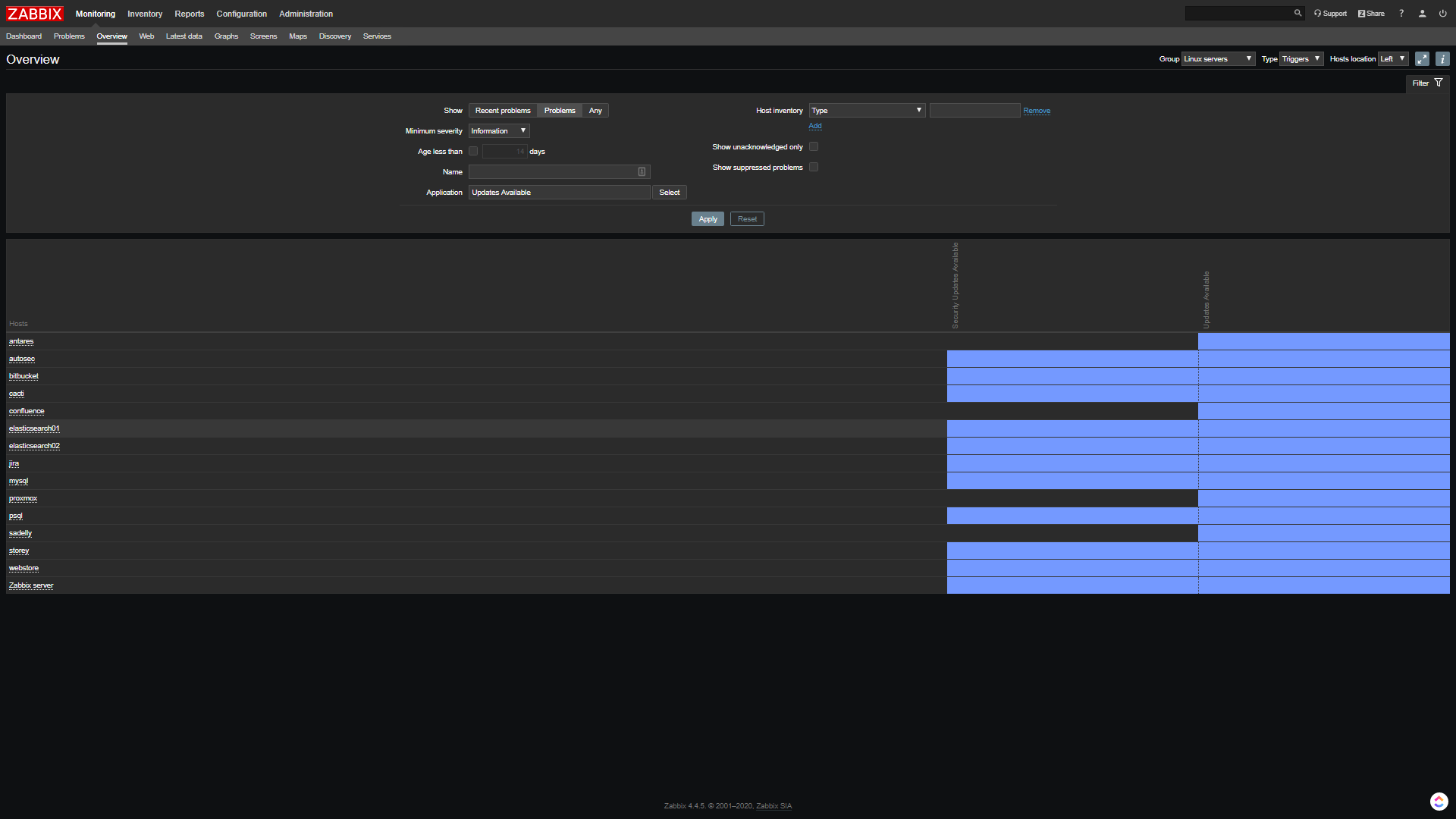The image size is (1456, 819).
Task: Toggle the Filter funnel tab
Action: coord(1427,83)
